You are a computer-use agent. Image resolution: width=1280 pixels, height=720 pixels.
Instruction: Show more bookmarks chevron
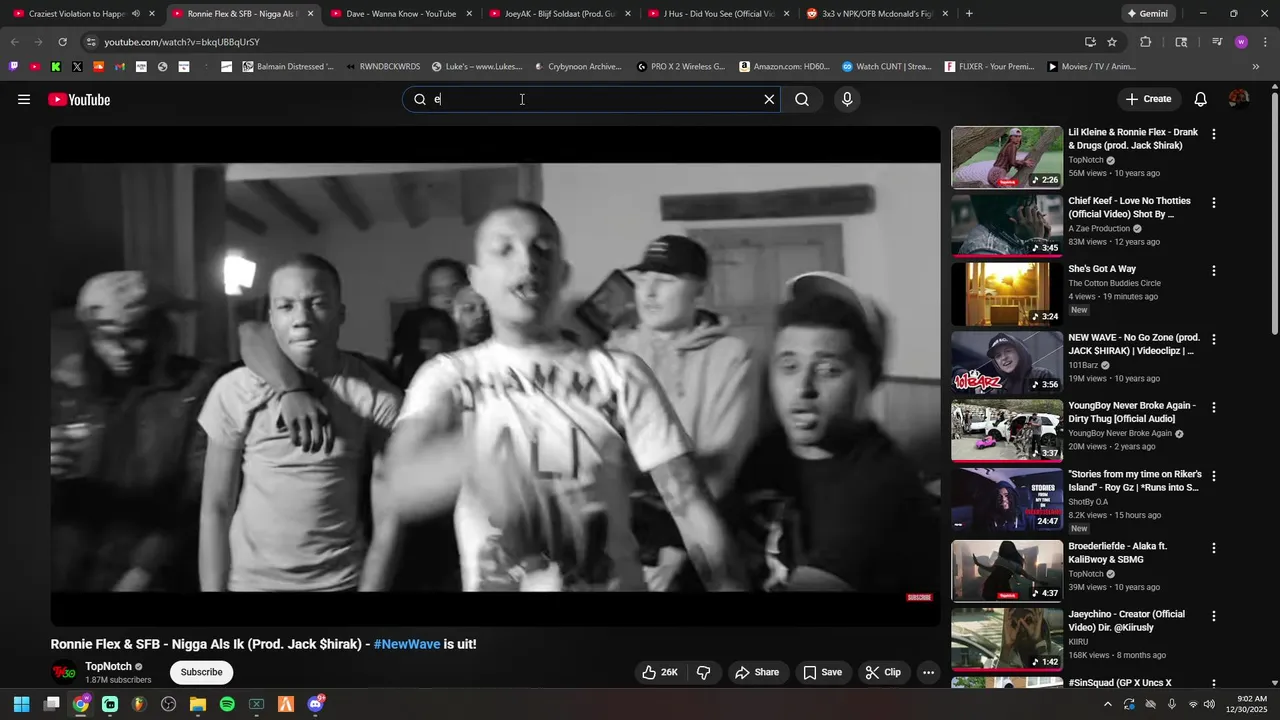pos(1256,67)
